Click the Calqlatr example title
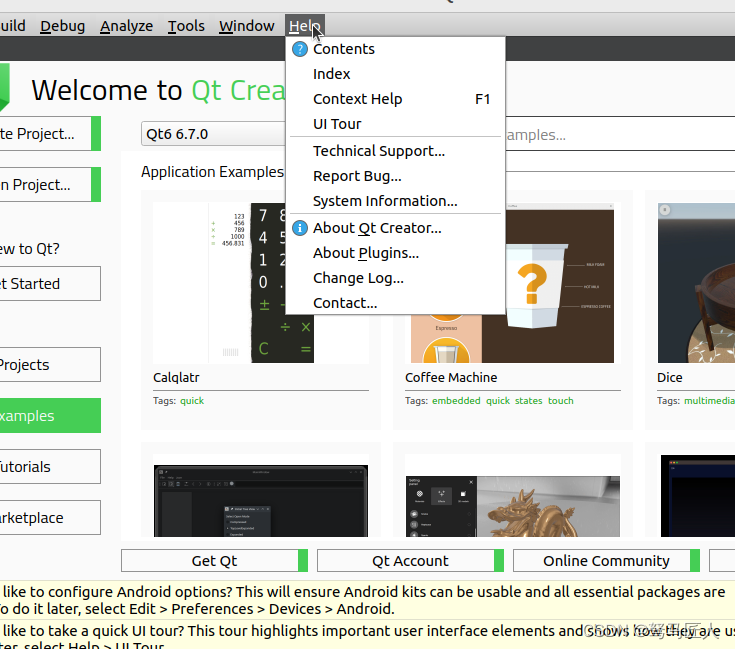Screen dimensions: 735x649 176,377
